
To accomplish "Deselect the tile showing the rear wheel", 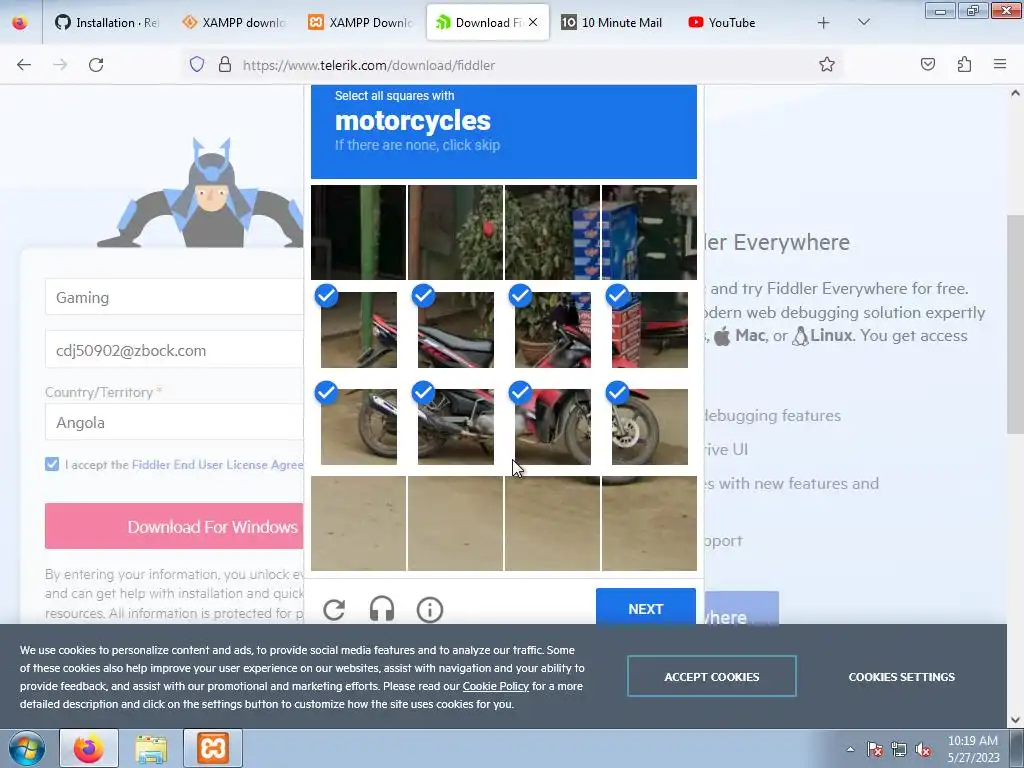I will point(359,426).
